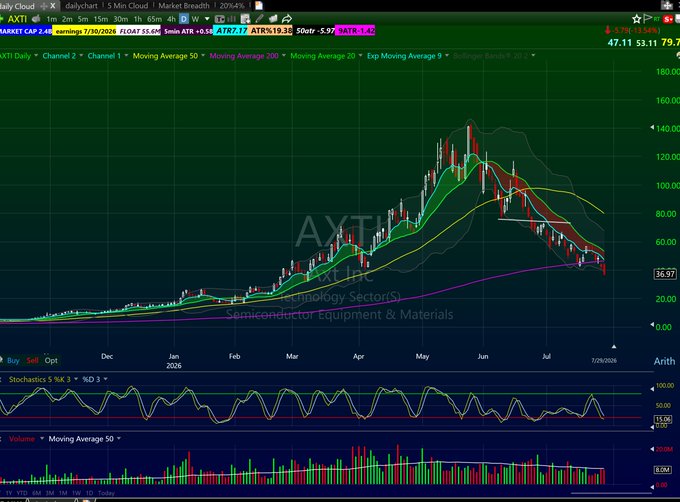Open the chart template icon with person
The height and width of the screenshot is (502, 680).
click(245, 19)
